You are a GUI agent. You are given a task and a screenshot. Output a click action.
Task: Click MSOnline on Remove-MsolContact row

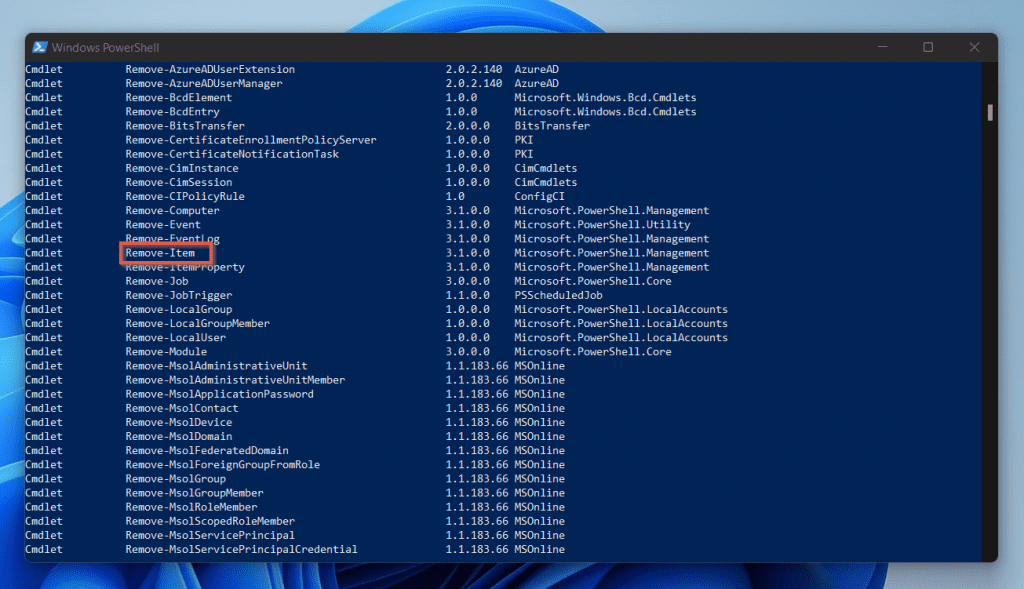(x=539, y=409)
